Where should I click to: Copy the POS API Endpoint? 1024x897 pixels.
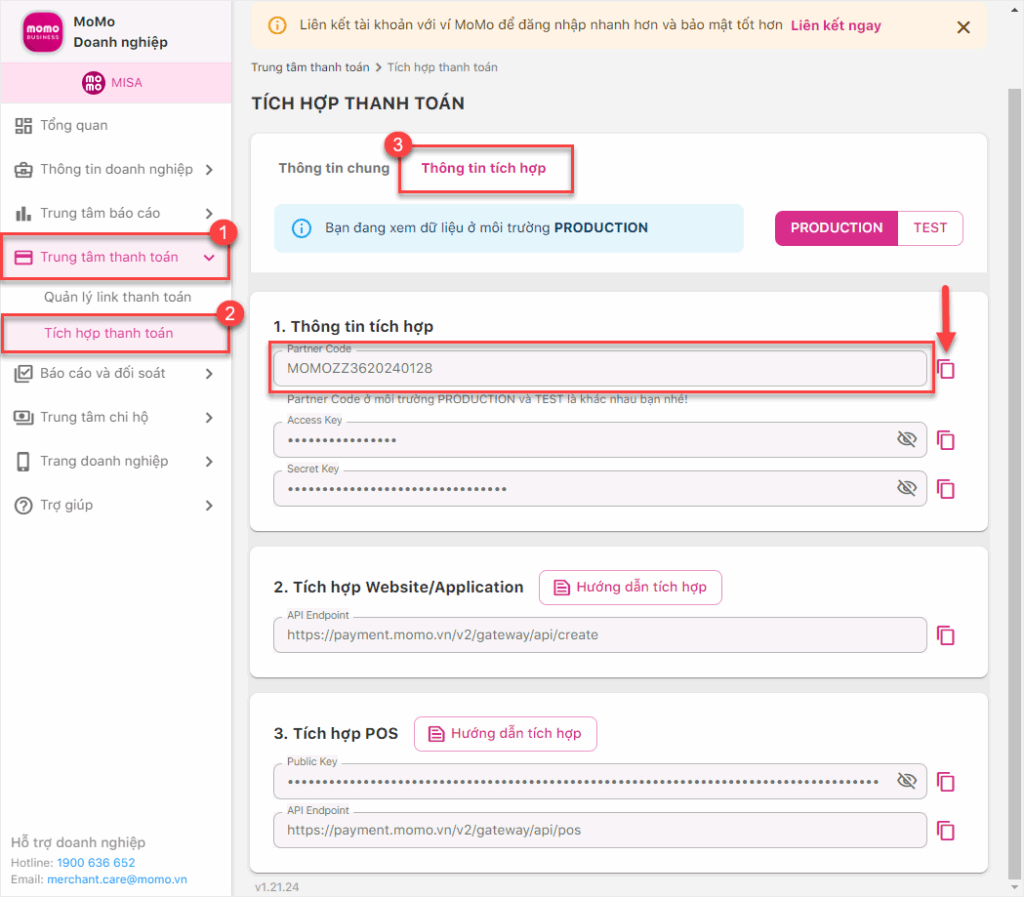(x=946, y=830)
